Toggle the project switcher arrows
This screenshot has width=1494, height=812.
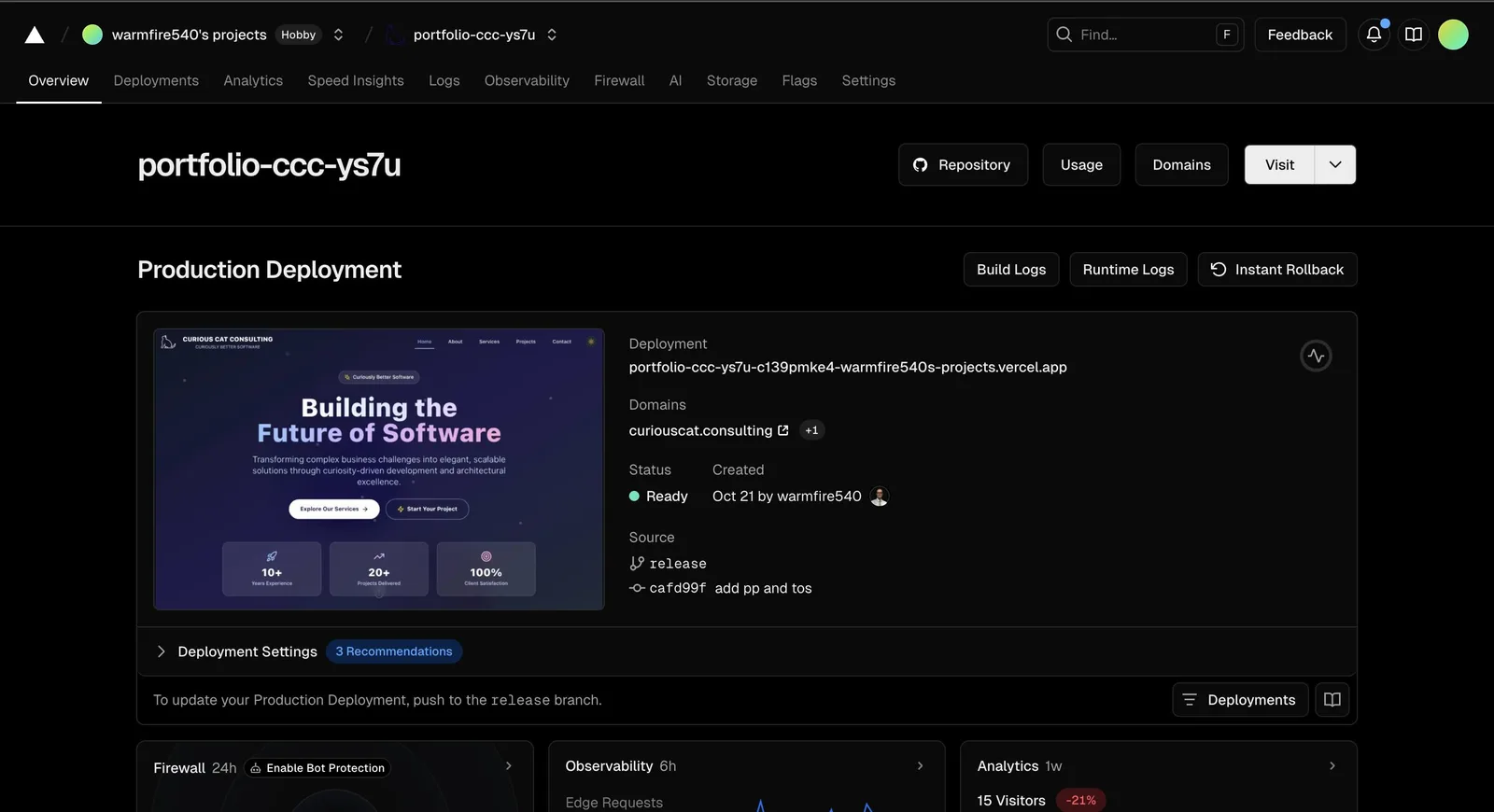[x=552, y=35]
